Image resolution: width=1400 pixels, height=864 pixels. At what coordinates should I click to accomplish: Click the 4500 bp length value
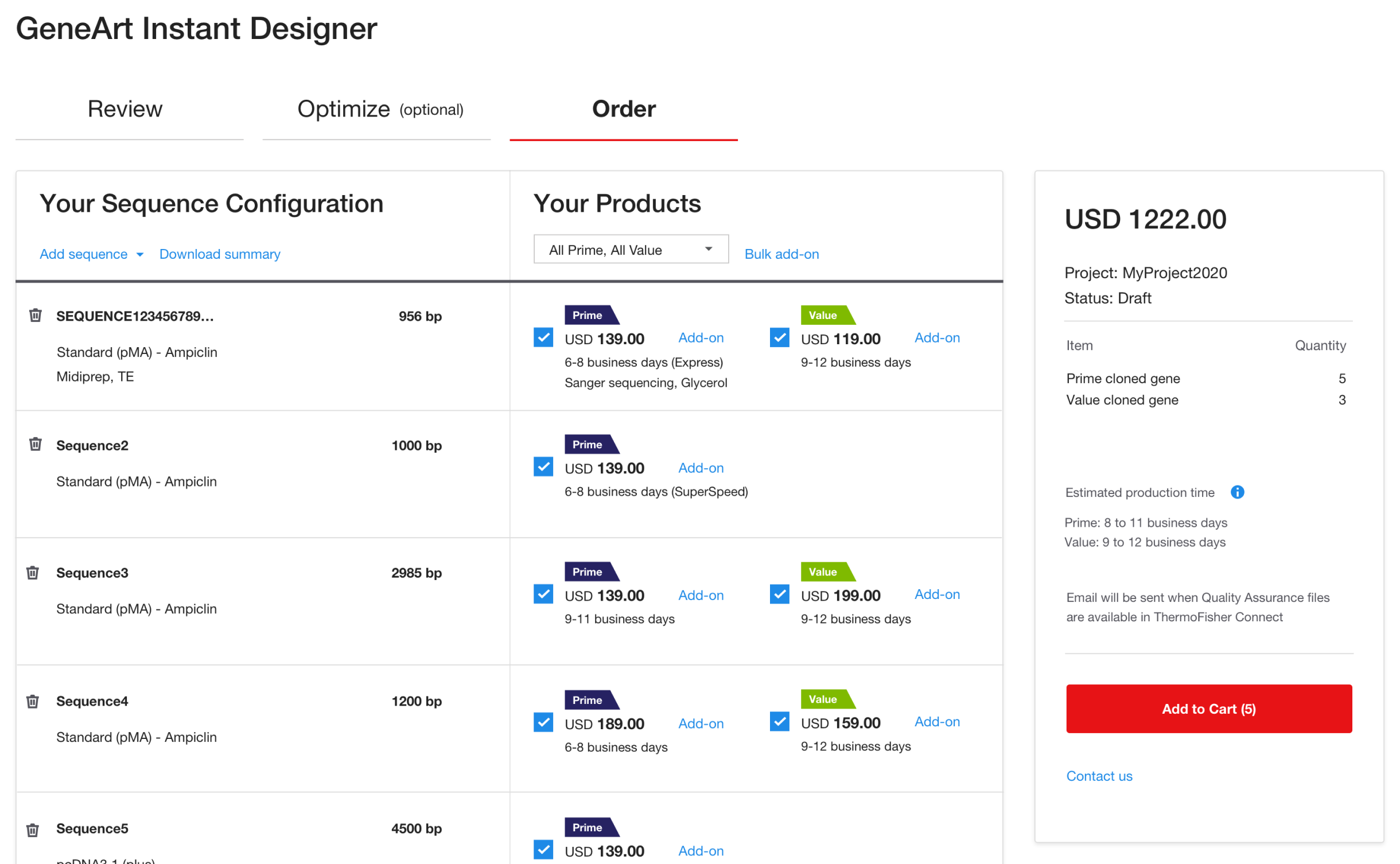[x=417, y=829]
